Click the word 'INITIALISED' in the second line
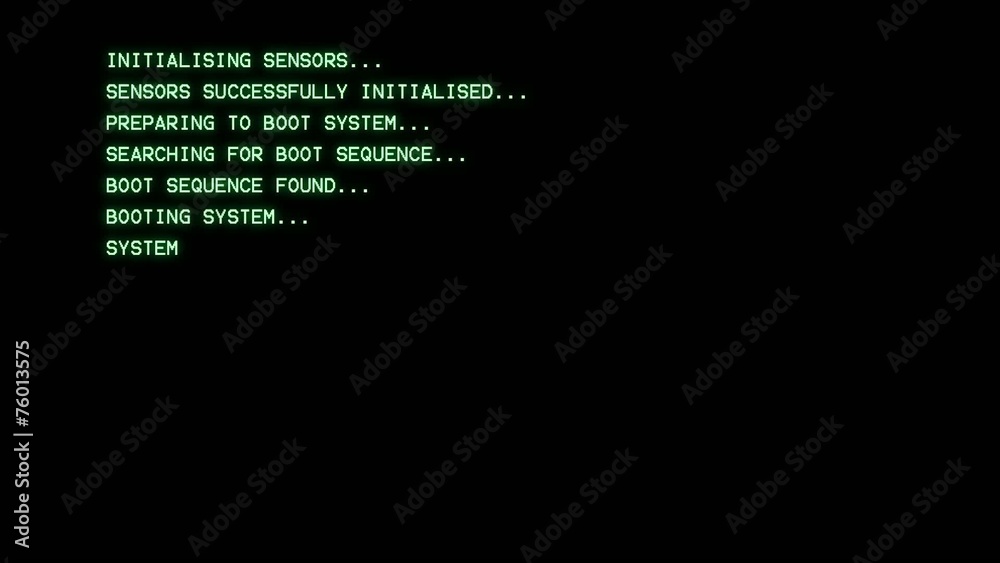 click(x=427, y=92)
